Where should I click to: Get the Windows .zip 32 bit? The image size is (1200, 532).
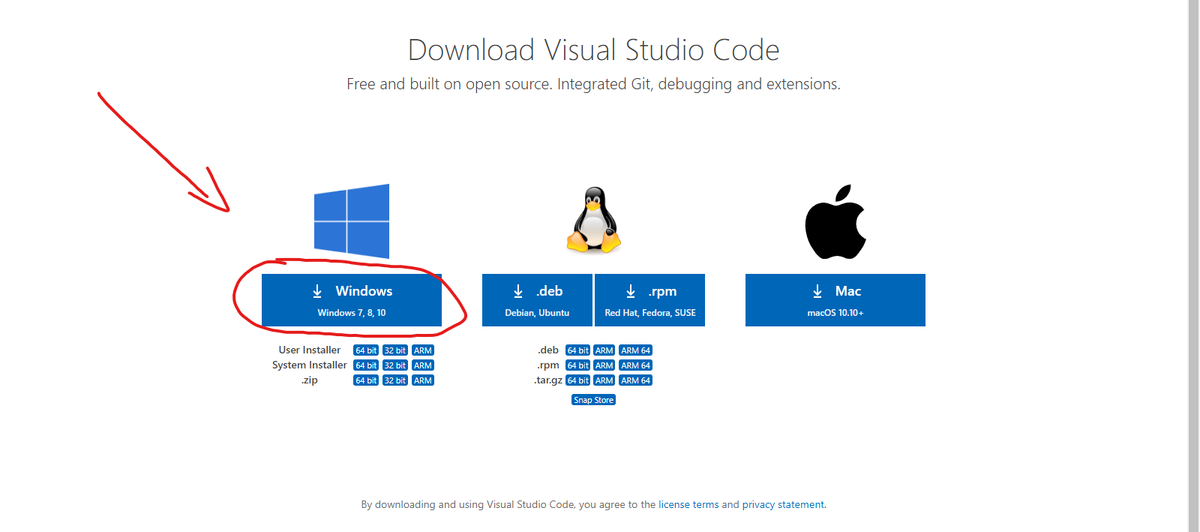pos(395,380)
